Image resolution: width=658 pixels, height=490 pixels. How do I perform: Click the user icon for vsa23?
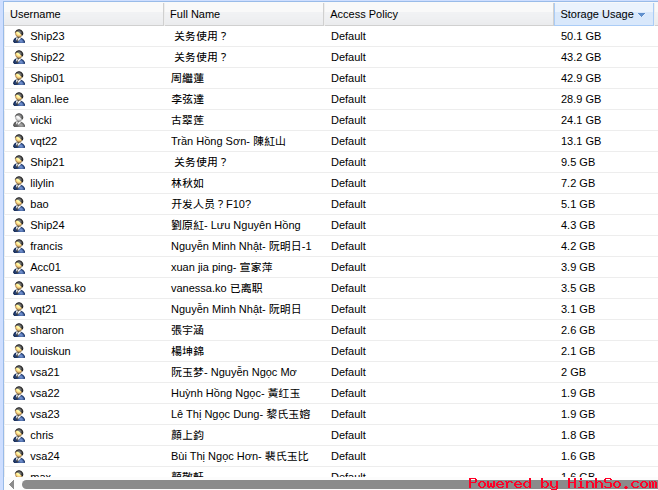(19, 414)
